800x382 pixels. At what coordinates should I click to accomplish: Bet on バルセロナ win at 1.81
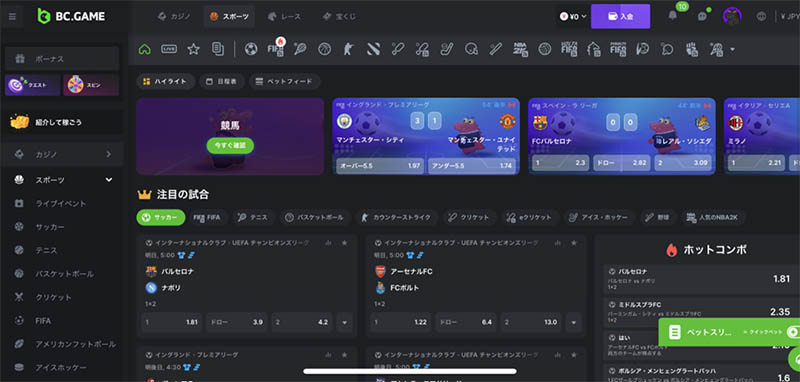[x=171, y=322]
